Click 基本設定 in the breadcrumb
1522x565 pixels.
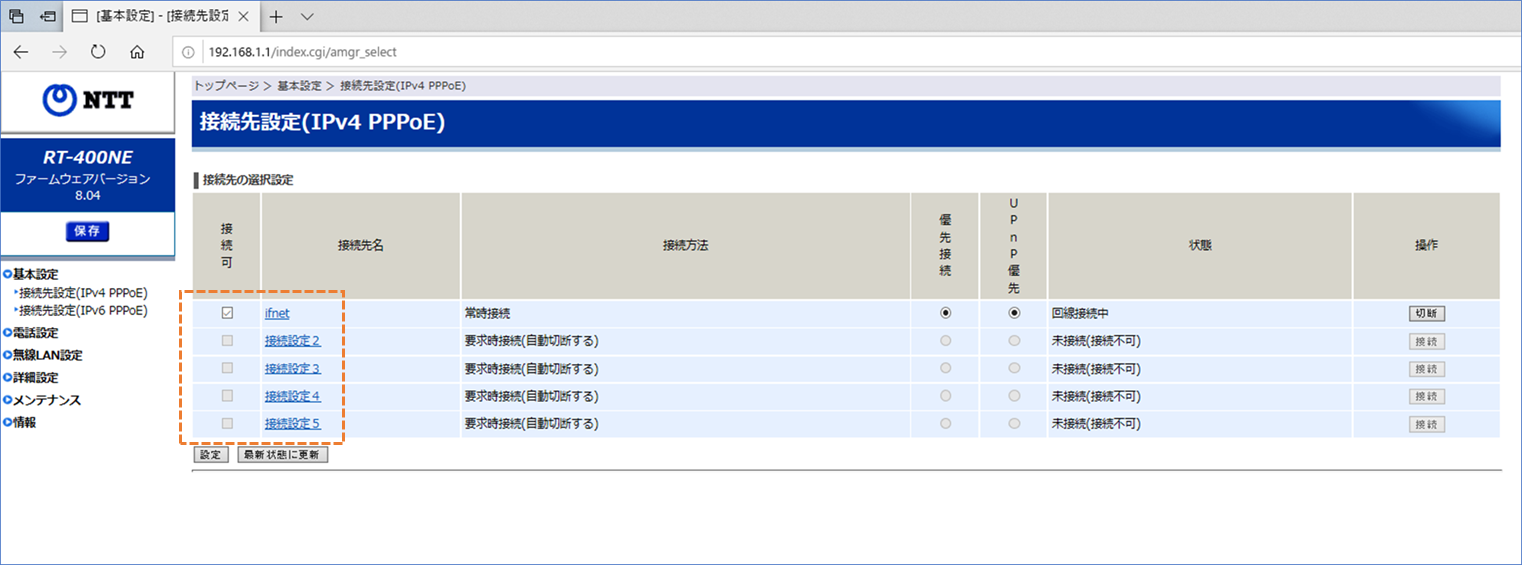click(300, 86)
